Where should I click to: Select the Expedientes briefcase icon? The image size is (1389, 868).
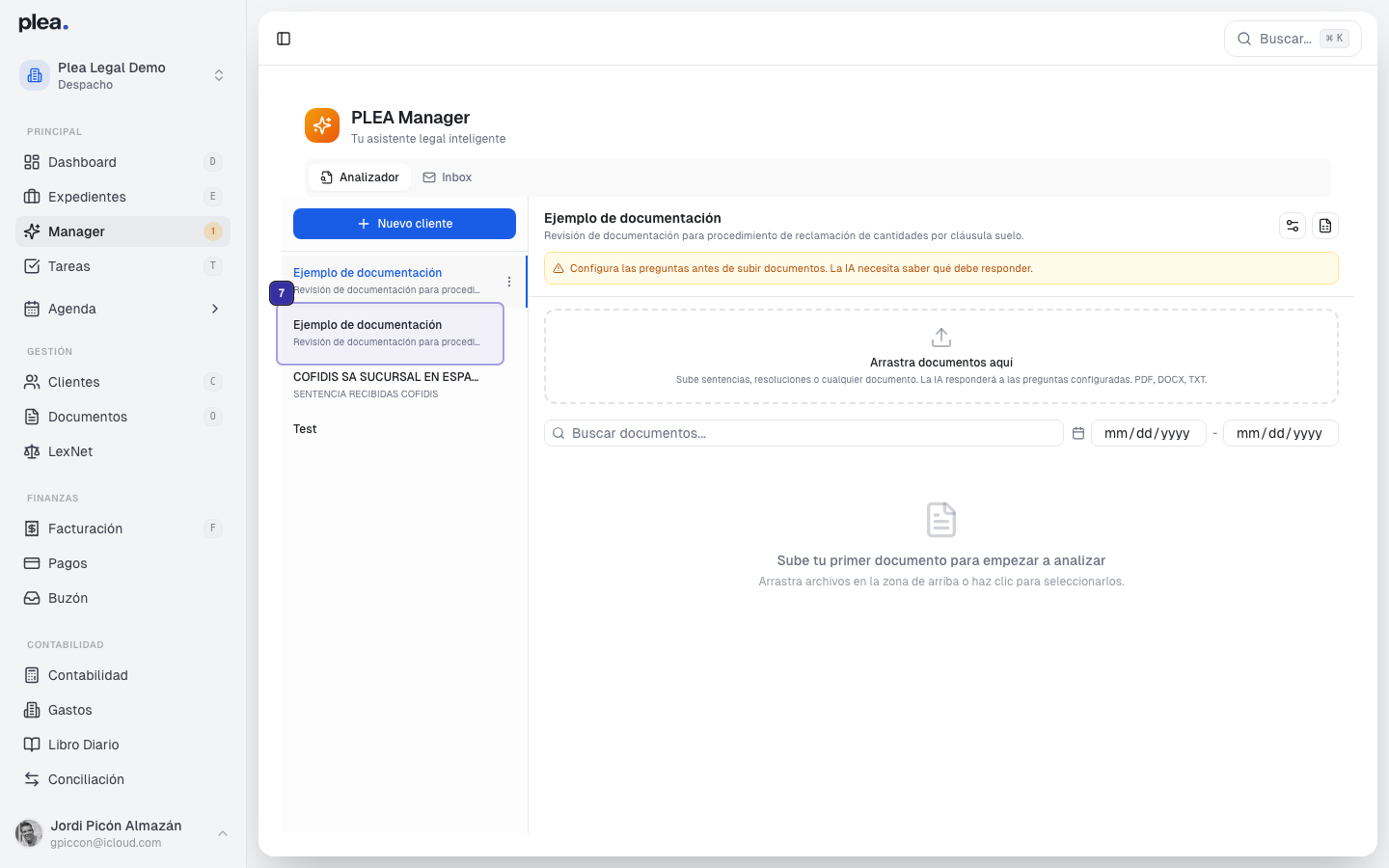click(31, 196)
